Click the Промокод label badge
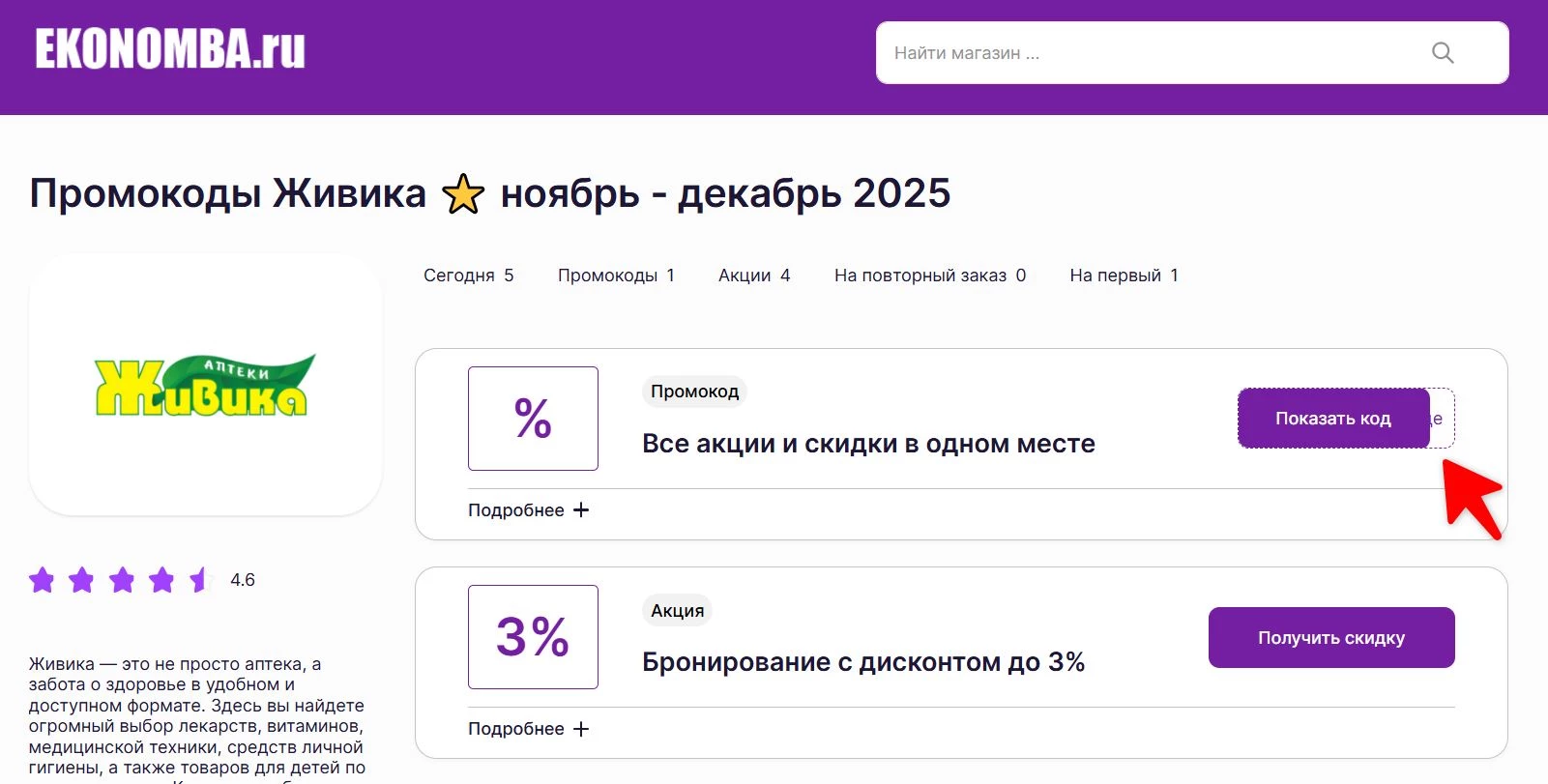Image resolution: width=1548 pixels, height=784 pixels. [x=693, y=392]
